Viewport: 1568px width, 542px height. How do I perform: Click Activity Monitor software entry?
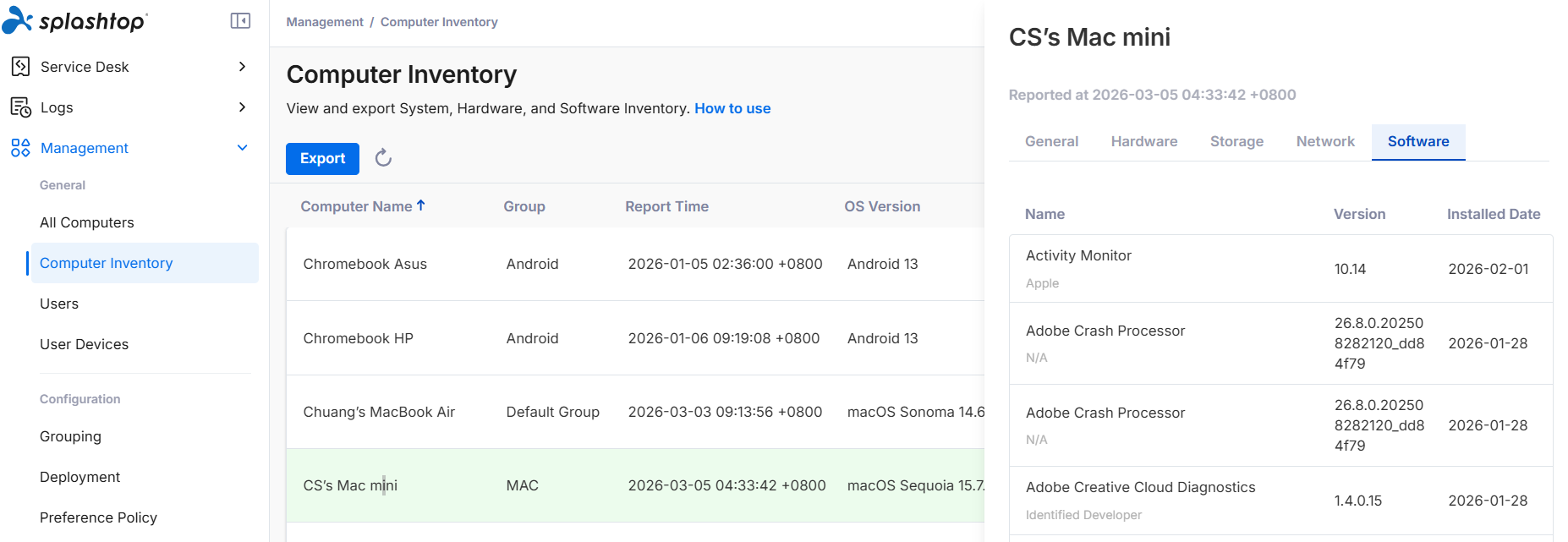pyautogui.click(x=1078, y=255)
